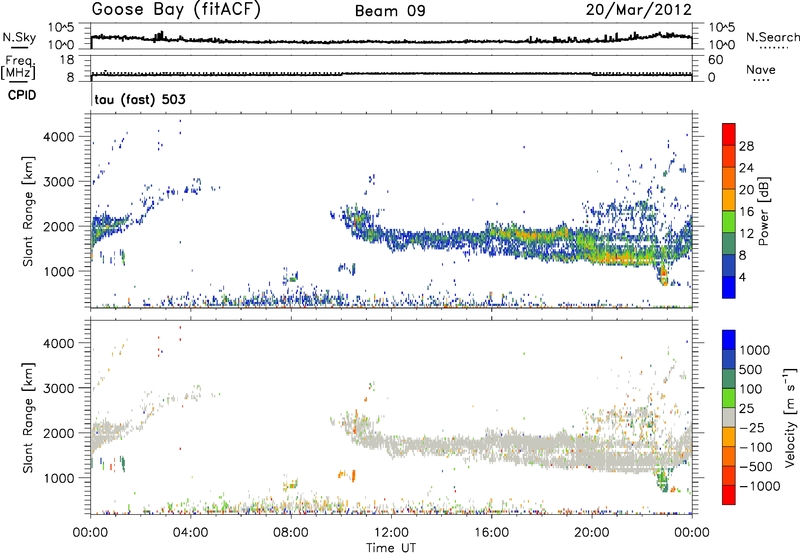Click "3000" on the power panel range axis
800x554 pixels.
click(58, 182)
